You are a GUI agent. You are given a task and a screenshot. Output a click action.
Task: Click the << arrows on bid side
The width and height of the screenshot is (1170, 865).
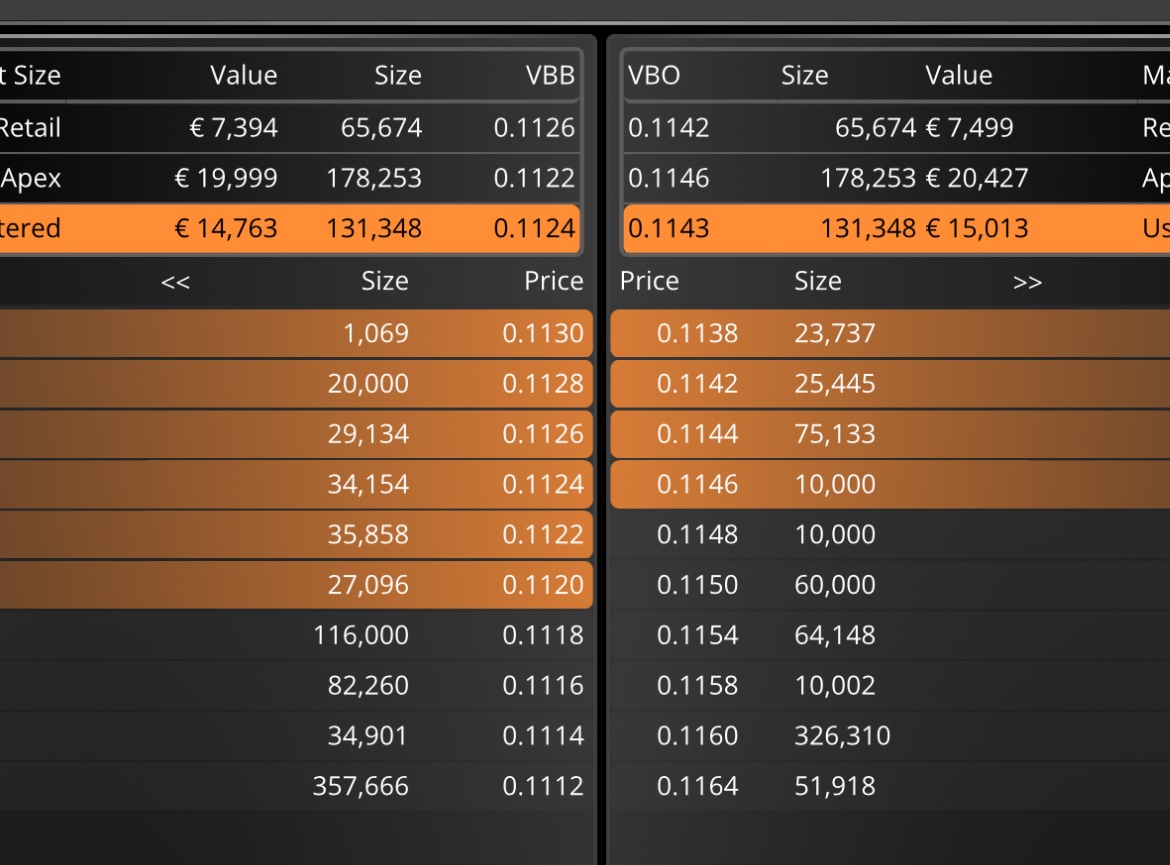175,282
